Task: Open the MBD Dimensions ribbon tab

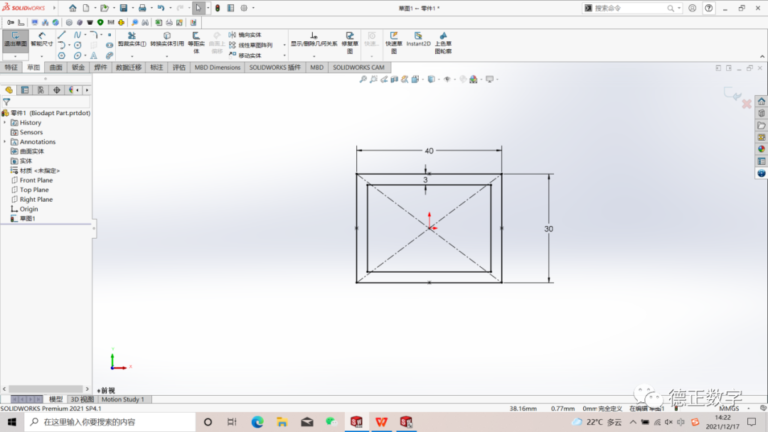Action: [x=217, y=67]
